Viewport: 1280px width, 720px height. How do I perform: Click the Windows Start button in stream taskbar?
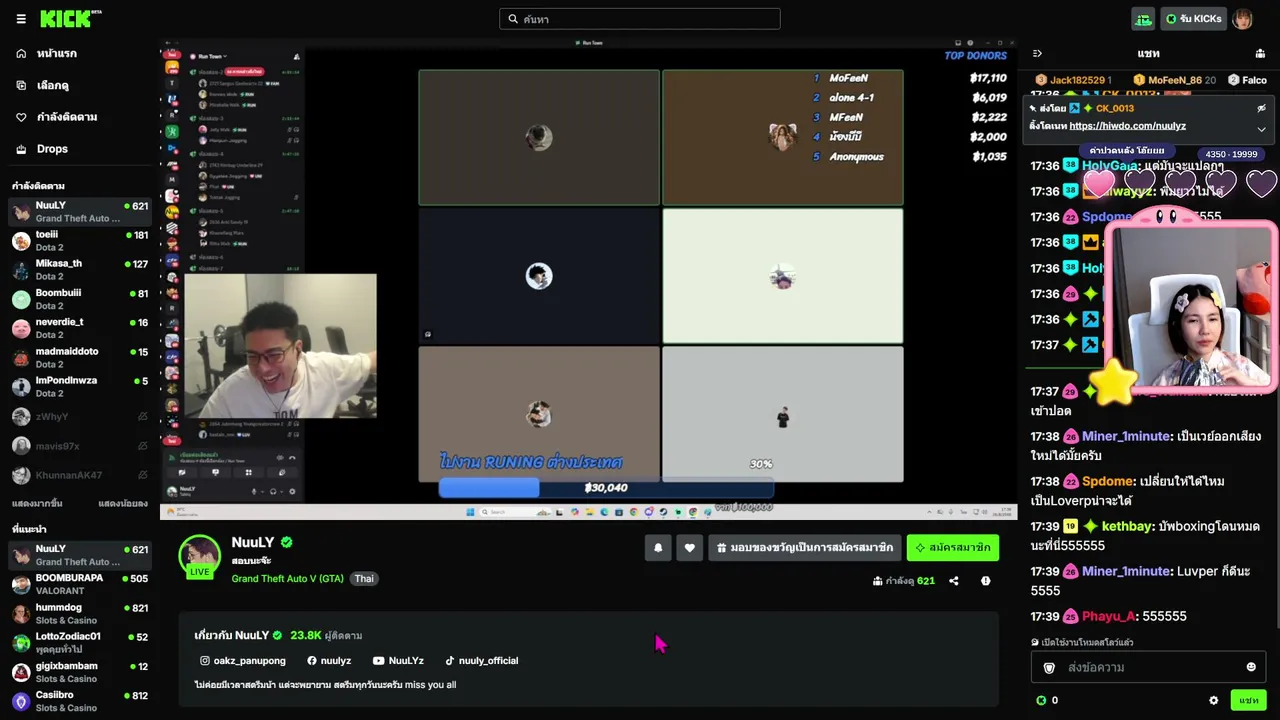[469, 512]
